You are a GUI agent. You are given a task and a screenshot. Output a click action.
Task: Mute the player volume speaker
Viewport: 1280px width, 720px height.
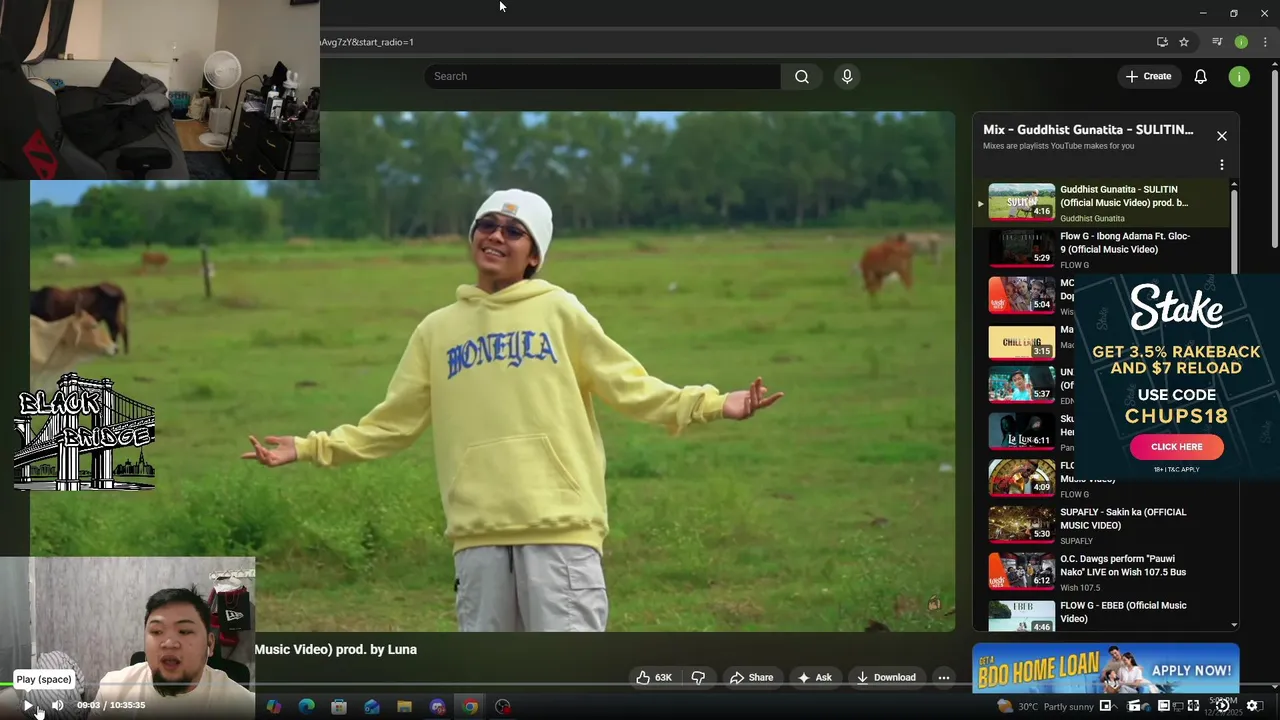[x=57, y=705]
